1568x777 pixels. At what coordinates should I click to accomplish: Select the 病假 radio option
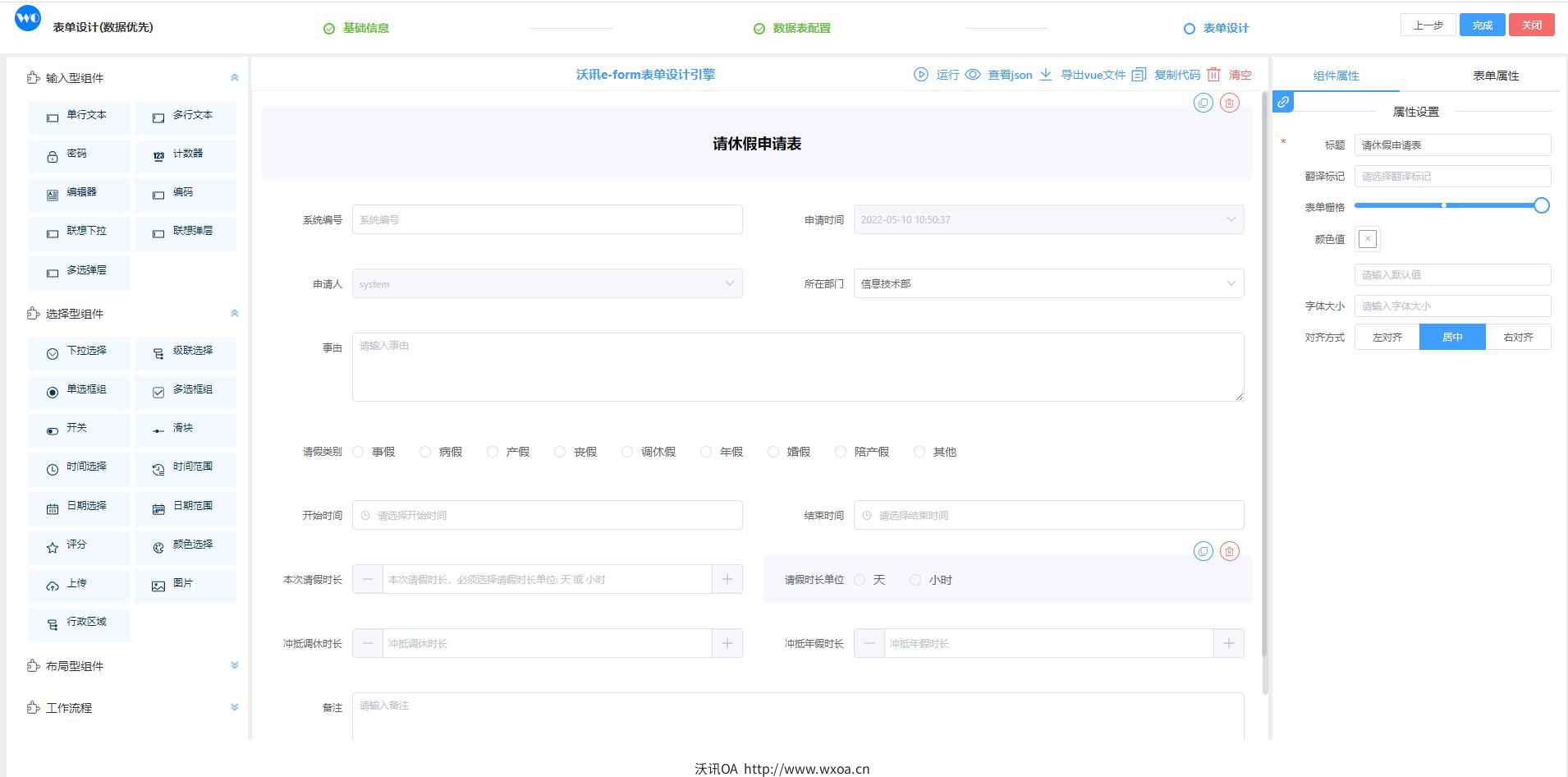425,452
